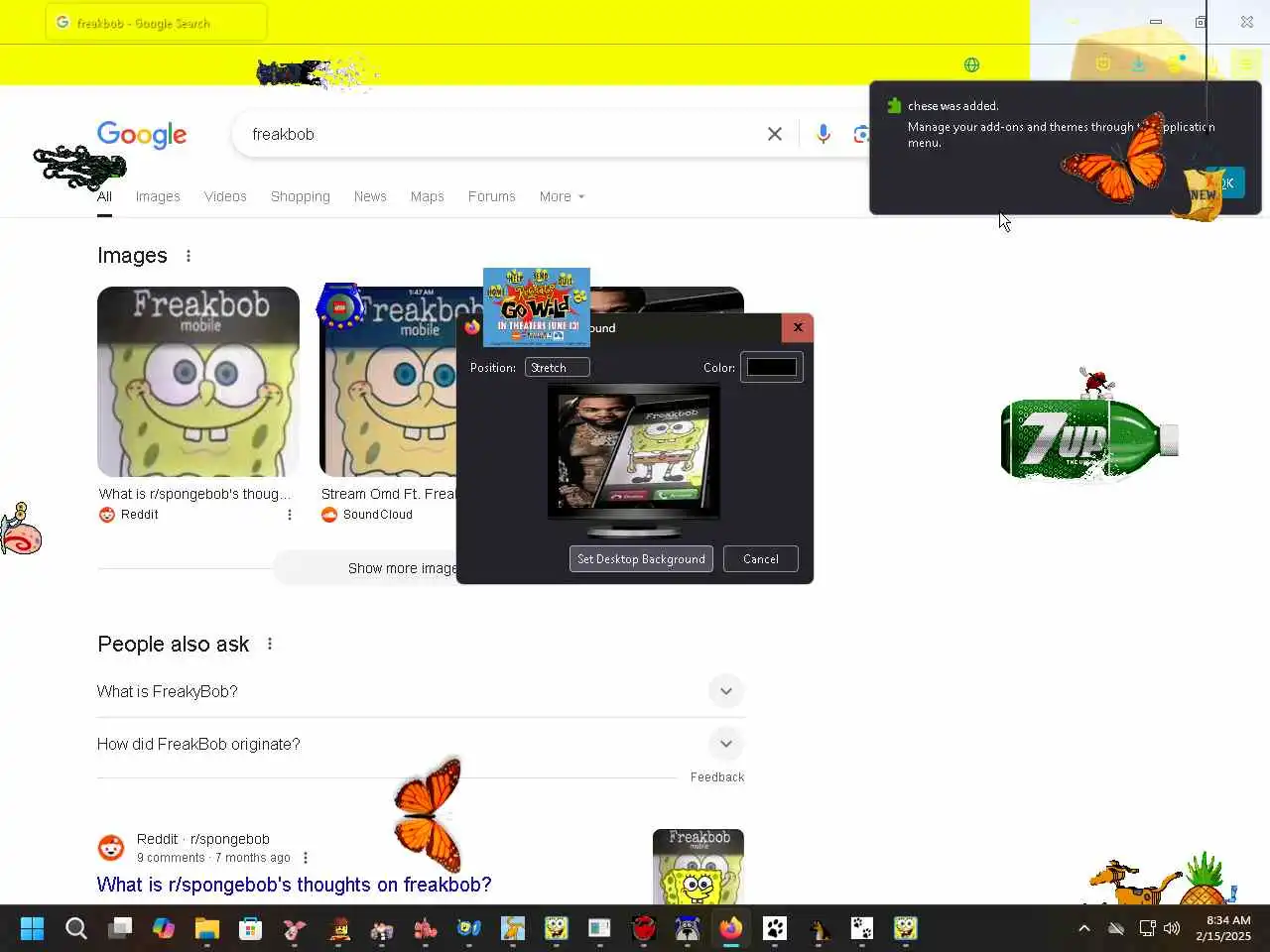Click the black paw print taskbar icon

tap(774, 928)
